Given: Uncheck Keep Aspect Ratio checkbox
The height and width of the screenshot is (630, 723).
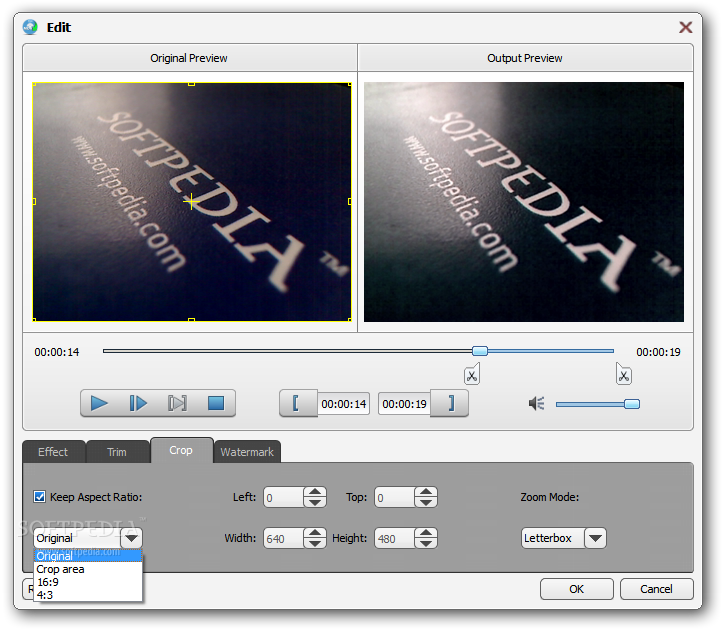Looking at the screenshot, I should coord(40,497).
